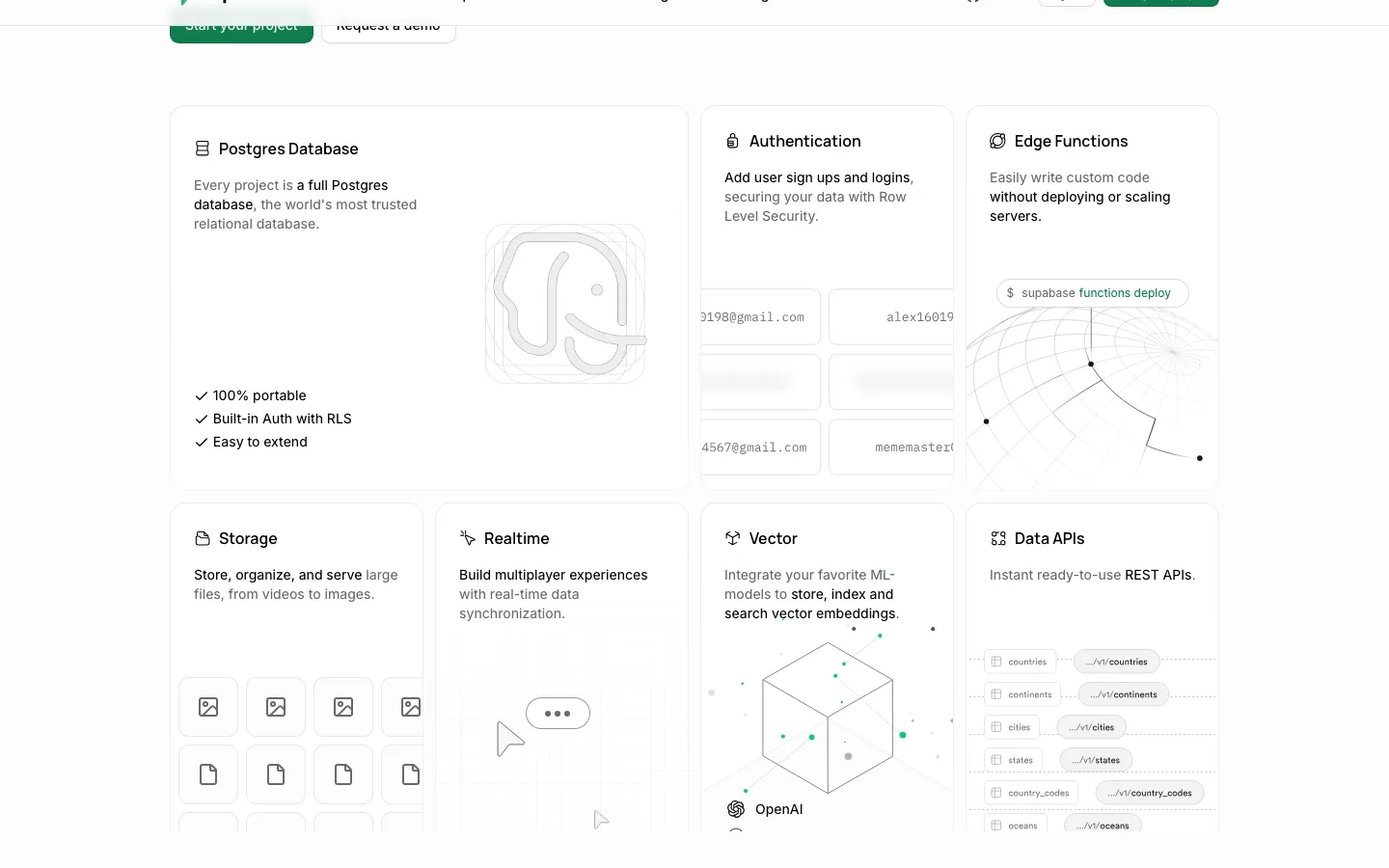
Task: Open the Realtime card title
Action: click(x=517, y=538)
